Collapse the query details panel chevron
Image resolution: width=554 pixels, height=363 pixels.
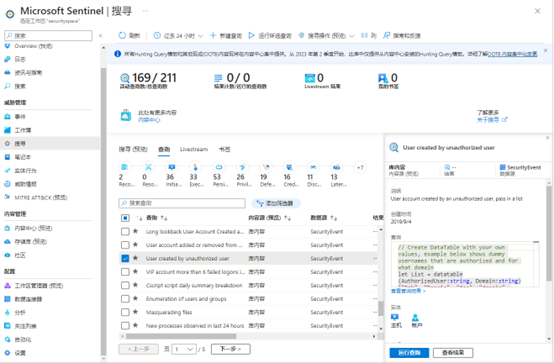coord(547,138)
